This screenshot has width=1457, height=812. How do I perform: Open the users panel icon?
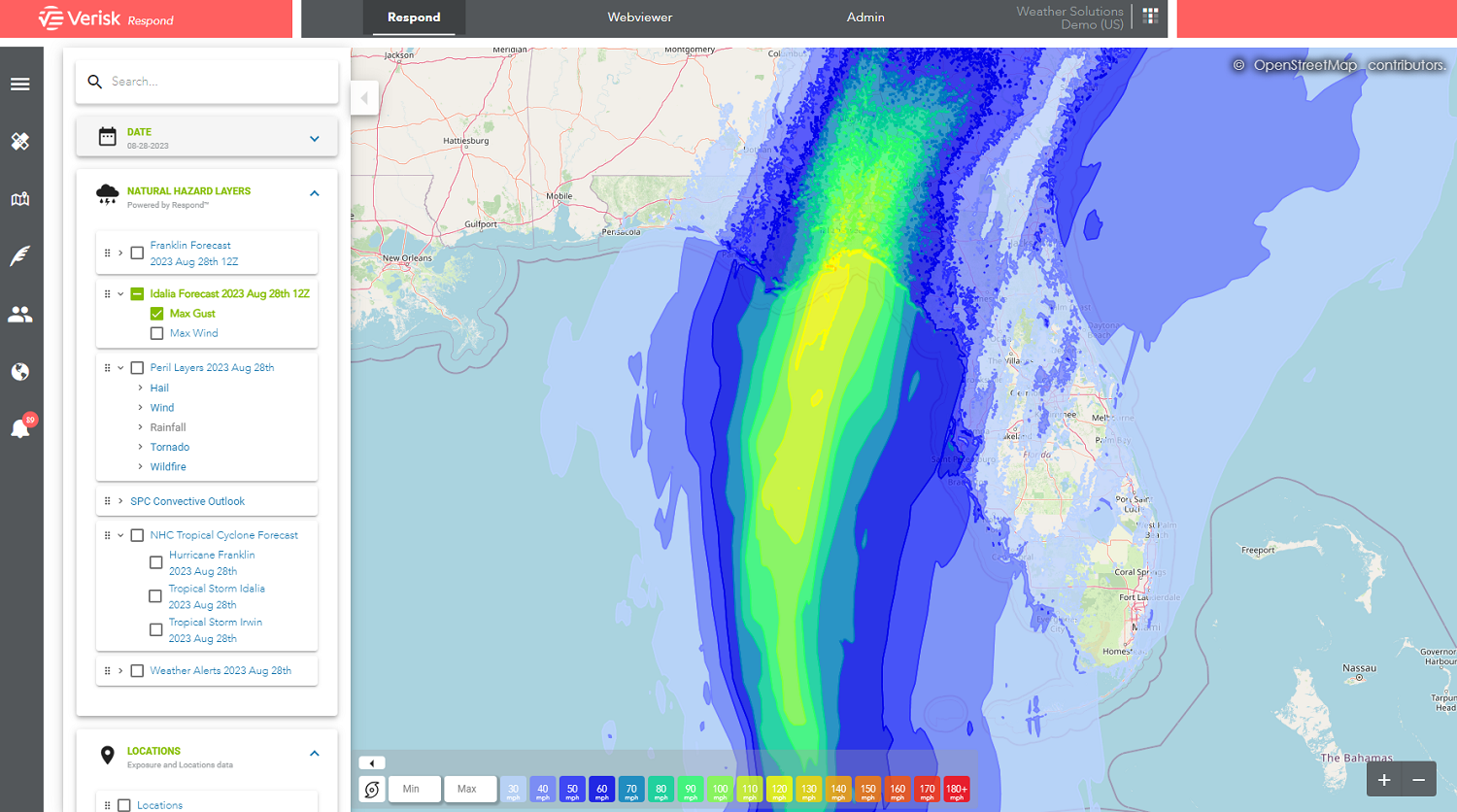pos(21,313)
